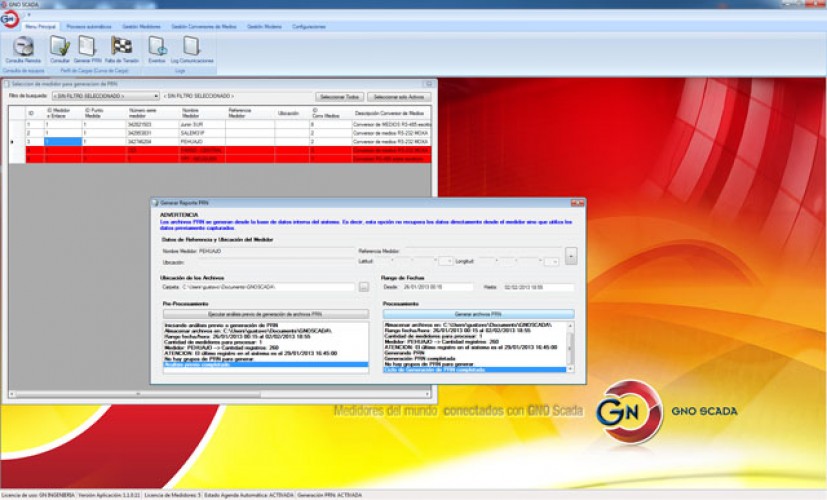The image size is (827, 500).
Task: Run Ejecutar análisis previo de generación
Action: (265, 314)
